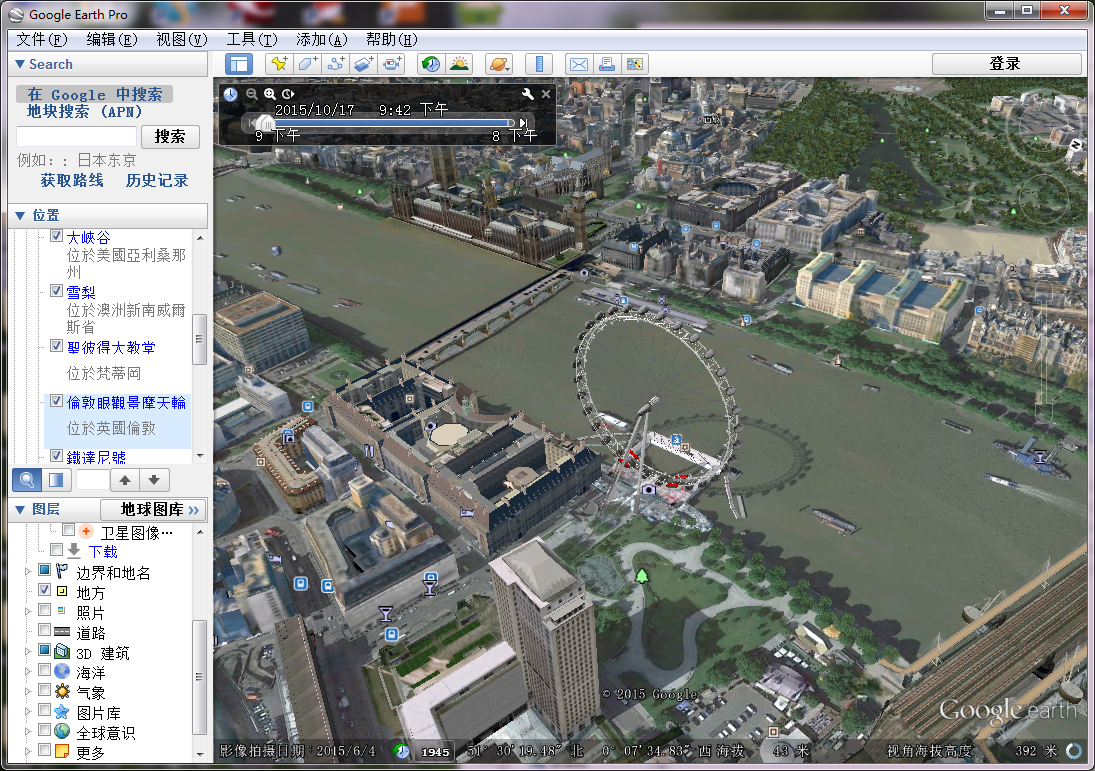
Task: Toggle the sidebar panel button
Action: coord(239,64)
